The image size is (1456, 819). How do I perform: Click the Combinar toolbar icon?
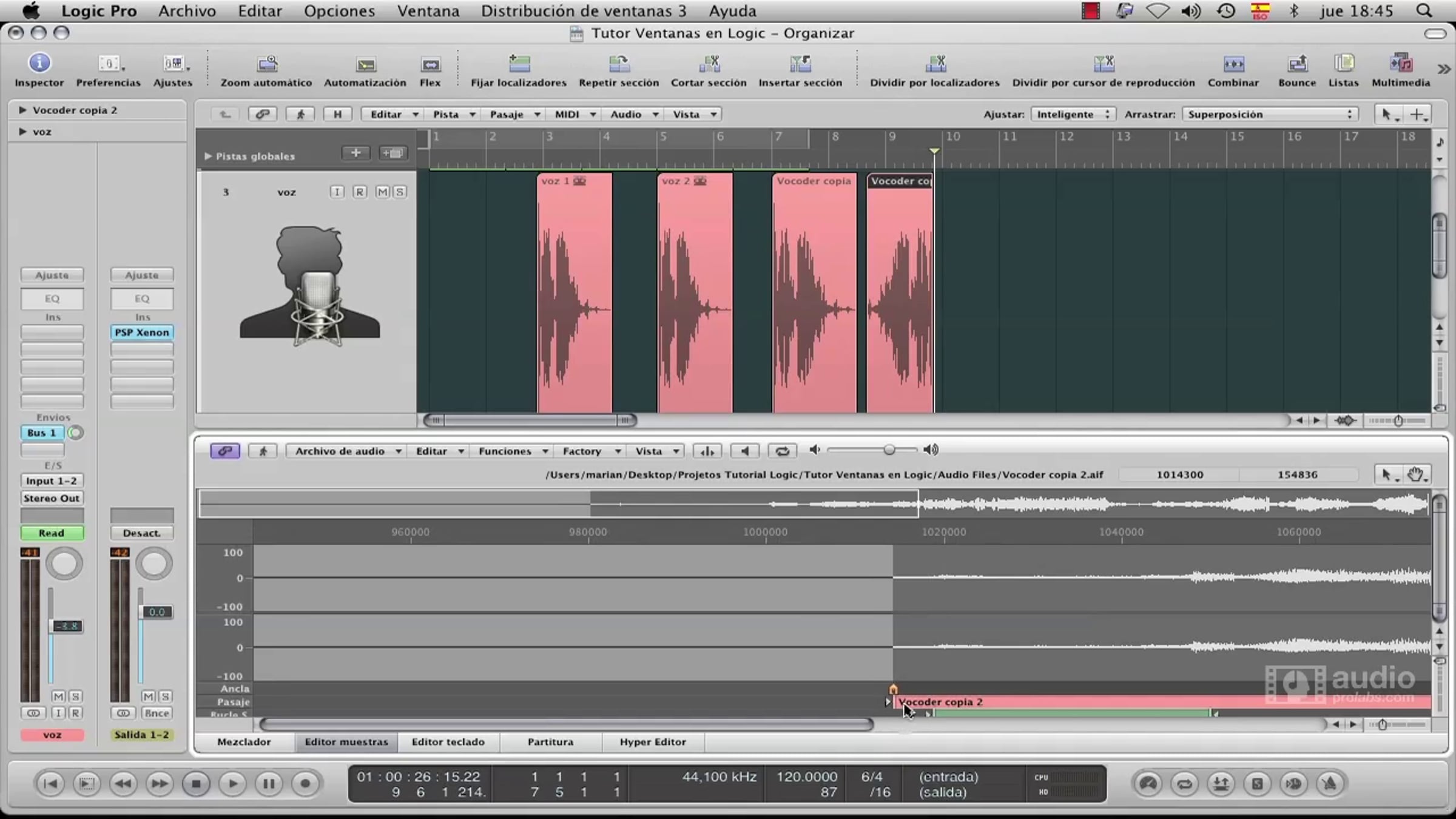point(1233,63)
